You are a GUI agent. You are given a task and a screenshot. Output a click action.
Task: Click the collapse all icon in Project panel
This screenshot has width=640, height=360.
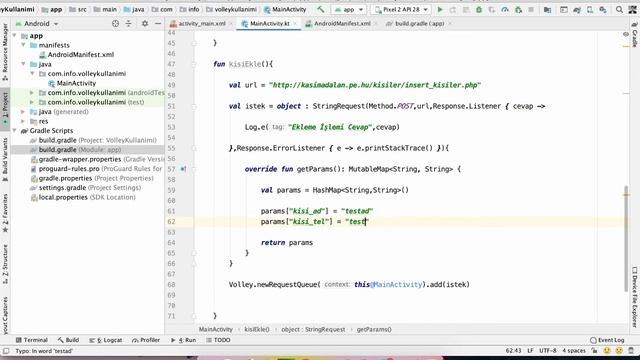pos(129,24)
